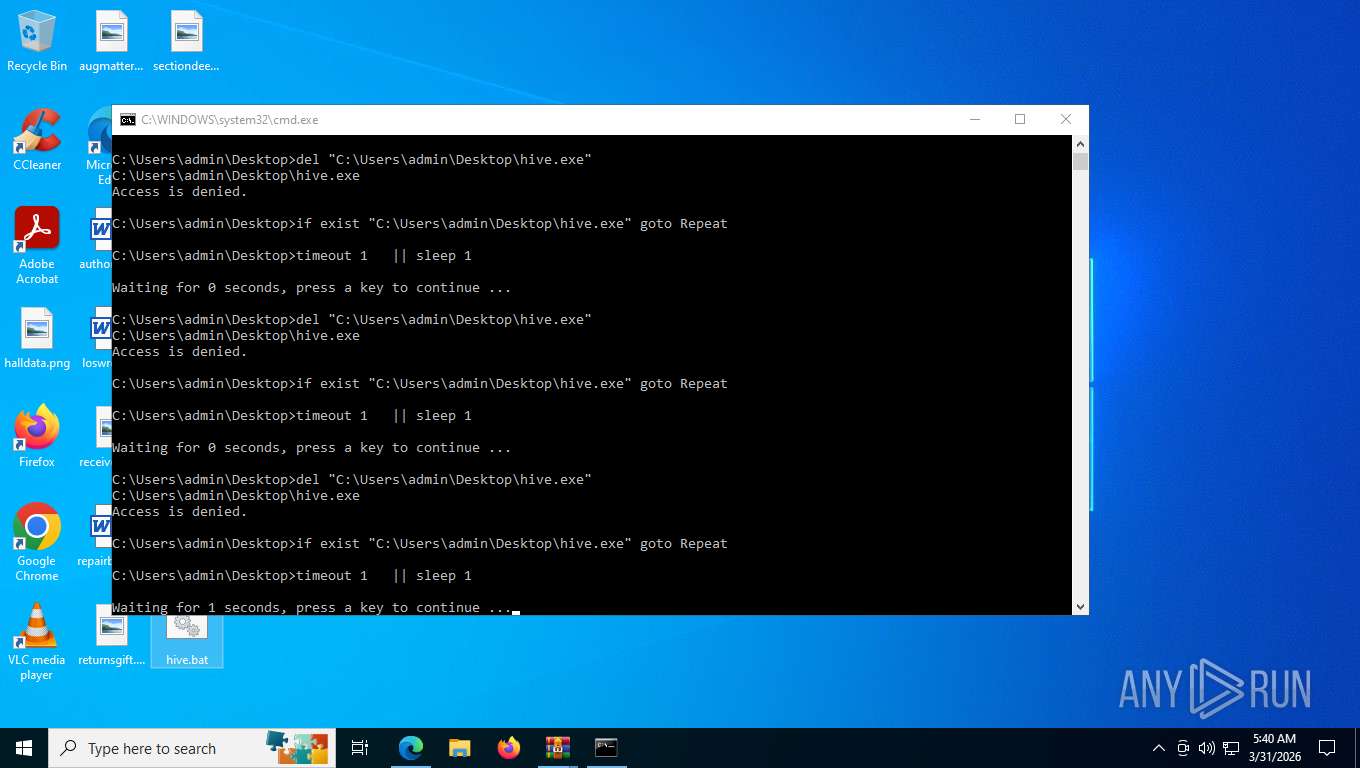Launch Firefox from desktop shortcut
Screen dimensions: 1360x768
coord(37,437)
